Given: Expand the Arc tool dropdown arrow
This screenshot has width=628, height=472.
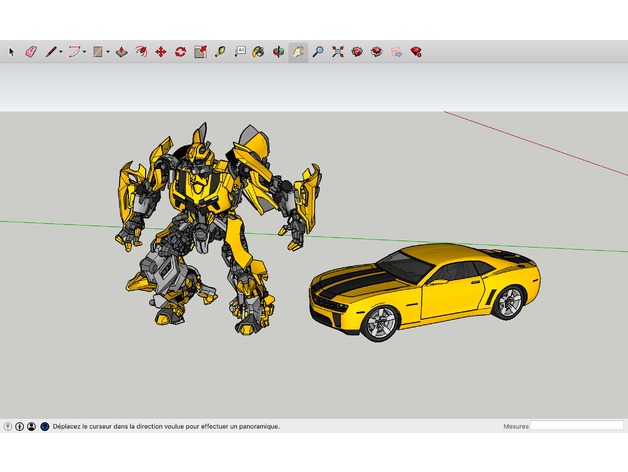Looking at the screenshot, I should click(85, 52).
